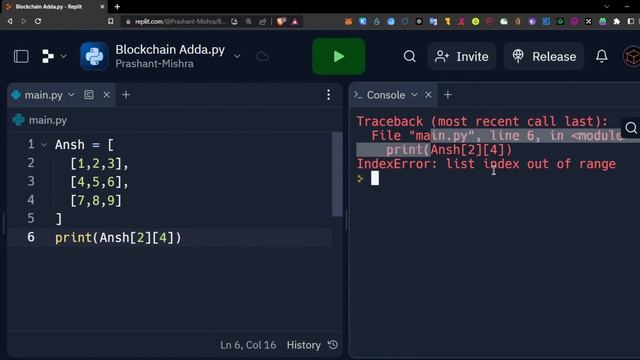
Task: Click the Invite button
Action: 462,56
